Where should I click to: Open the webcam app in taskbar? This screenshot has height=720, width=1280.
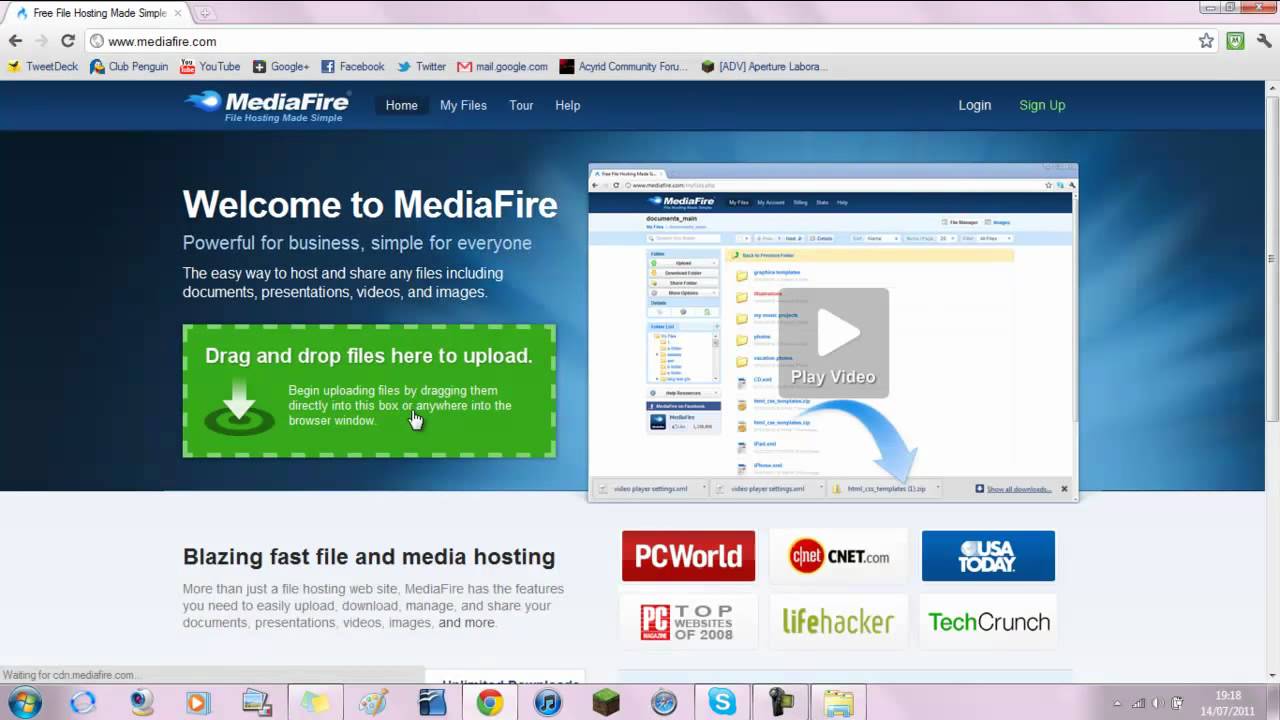pos(141,703)
